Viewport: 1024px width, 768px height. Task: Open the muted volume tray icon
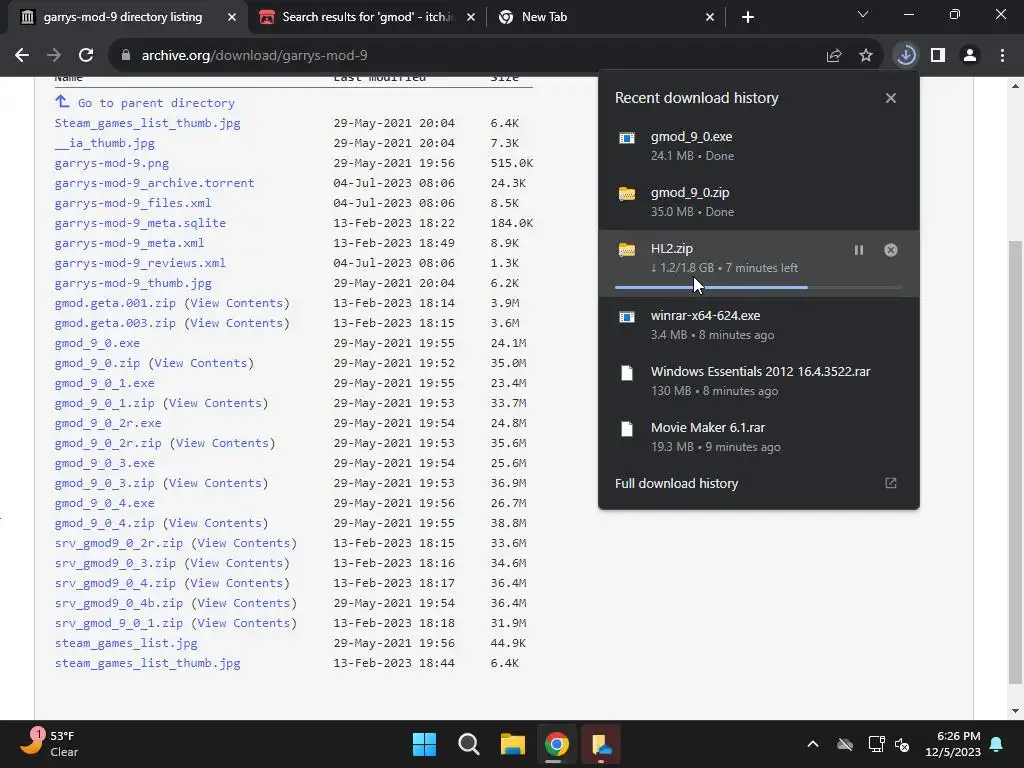tap(903, 744)
